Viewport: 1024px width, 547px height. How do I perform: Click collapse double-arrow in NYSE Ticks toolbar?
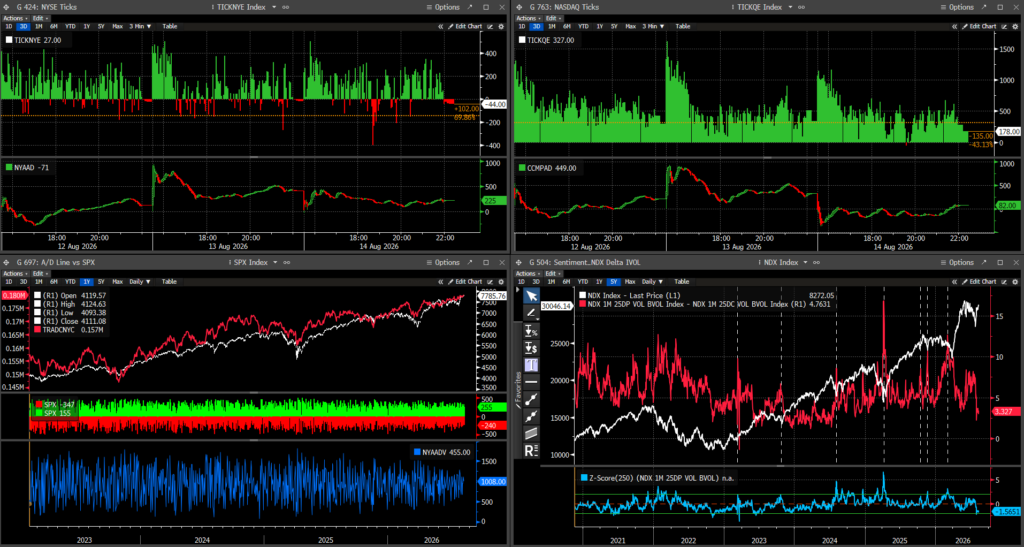coord(441,27)
